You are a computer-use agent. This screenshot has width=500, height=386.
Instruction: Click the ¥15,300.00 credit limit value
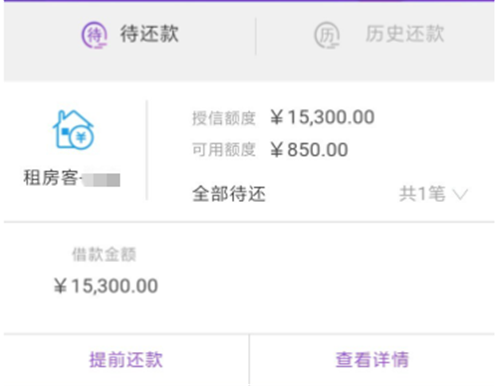[x=322, y=117]
